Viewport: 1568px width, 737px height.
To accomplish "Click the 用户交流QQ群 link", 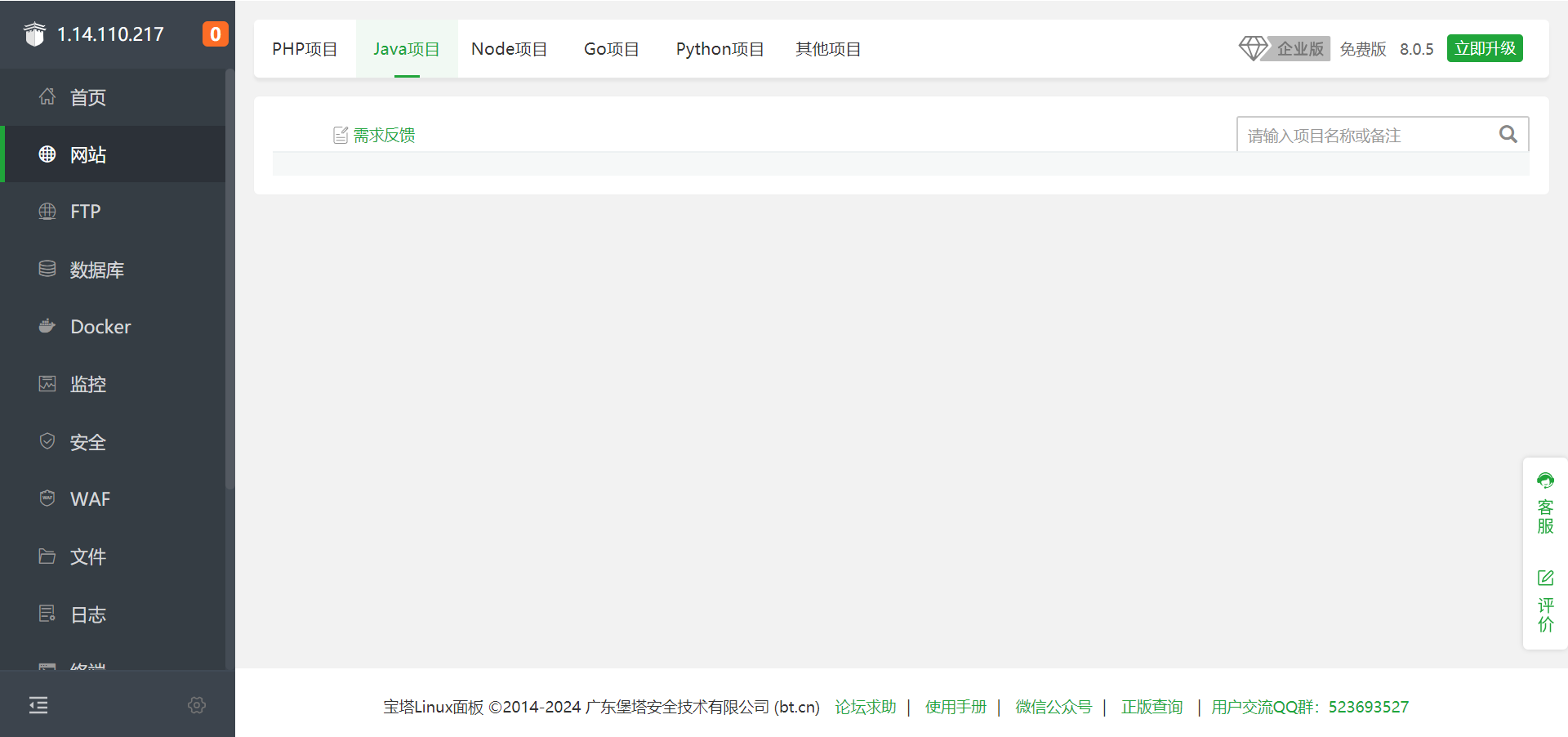I will point(1310,707).
